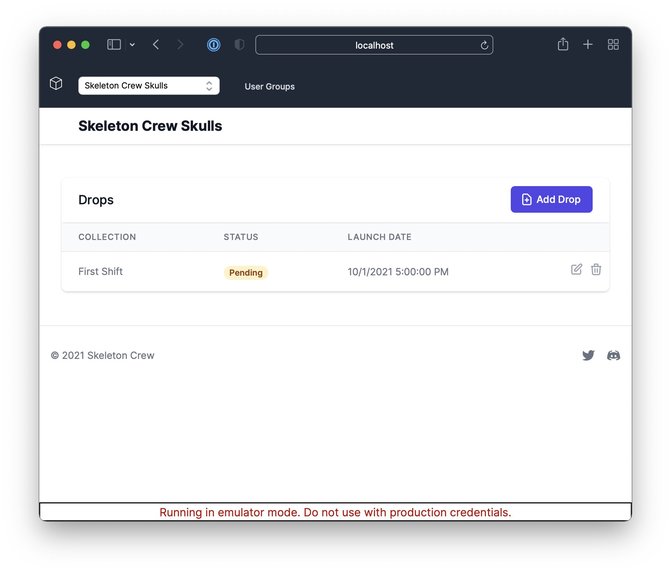Viewport: 671px width, 573px height.
Task: Reload the current page
Action: pyautogui.click(x=484, y=45)
